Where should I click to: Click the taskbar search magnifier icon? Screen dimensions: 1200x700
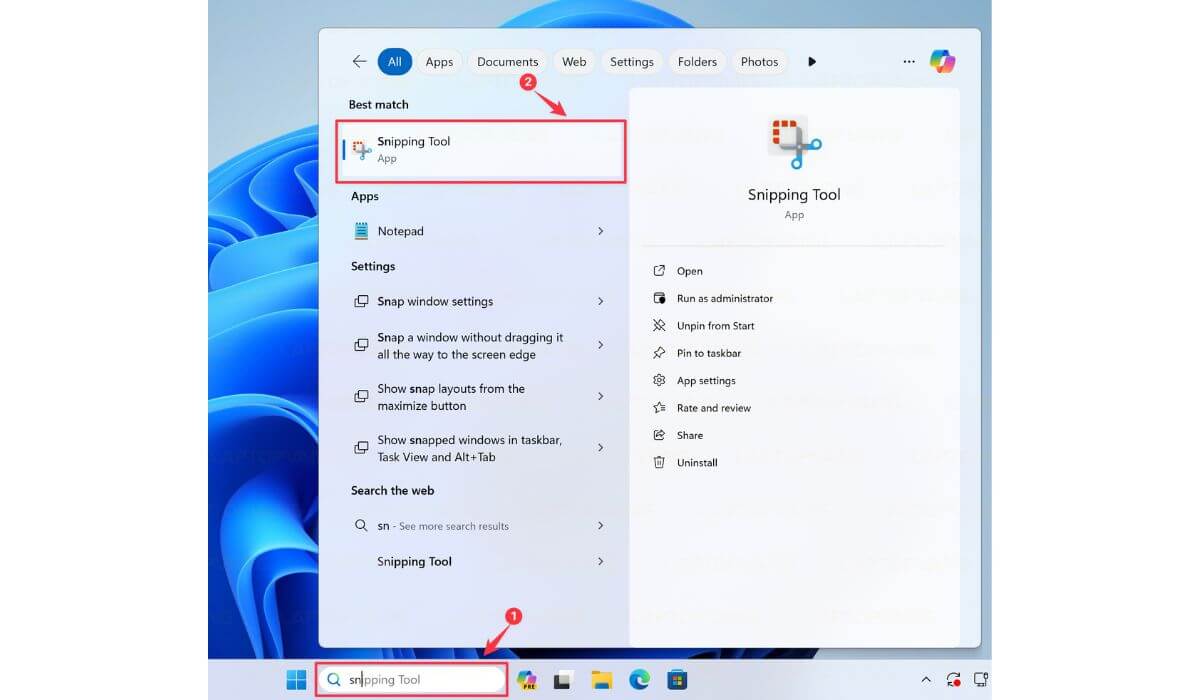pyautogui.click(x=335, y=680)
